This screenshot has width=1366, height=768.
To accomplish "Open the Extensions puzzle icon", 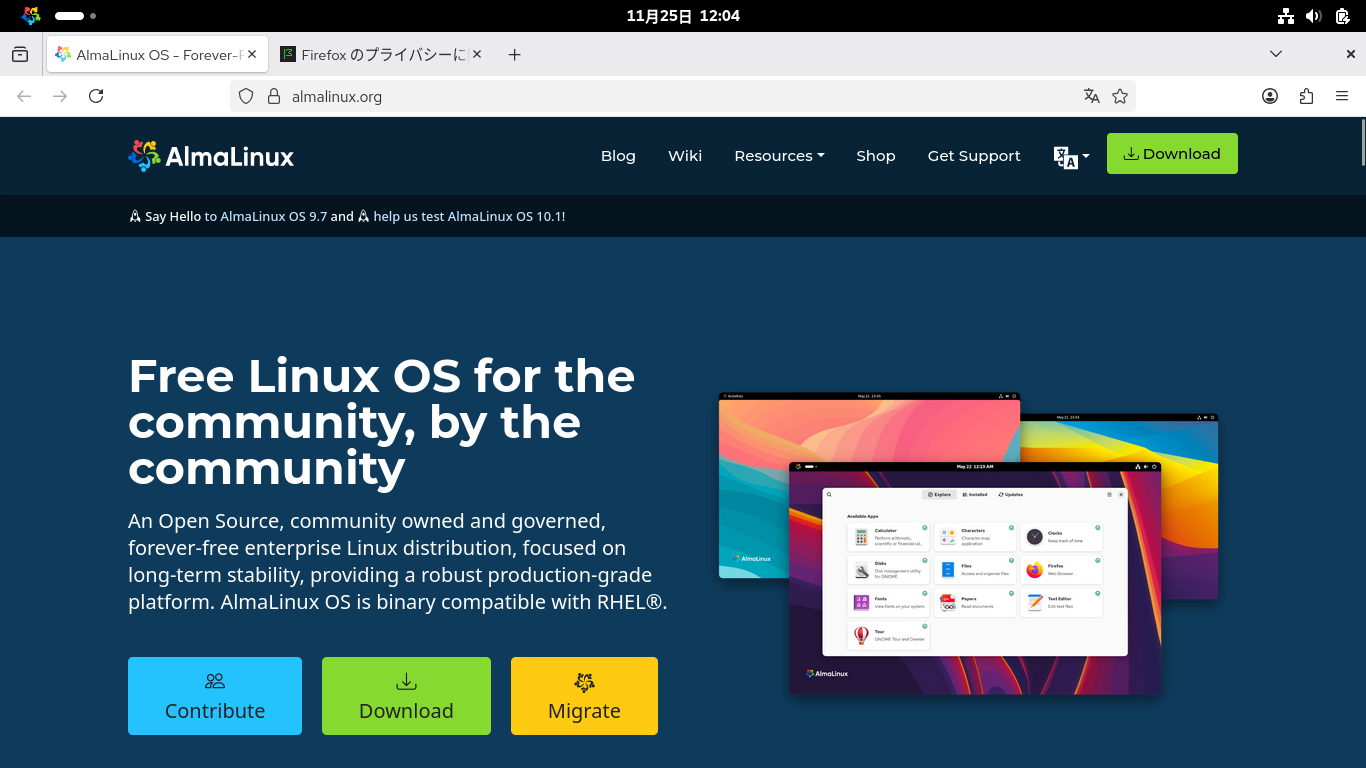I will 1306,96.
